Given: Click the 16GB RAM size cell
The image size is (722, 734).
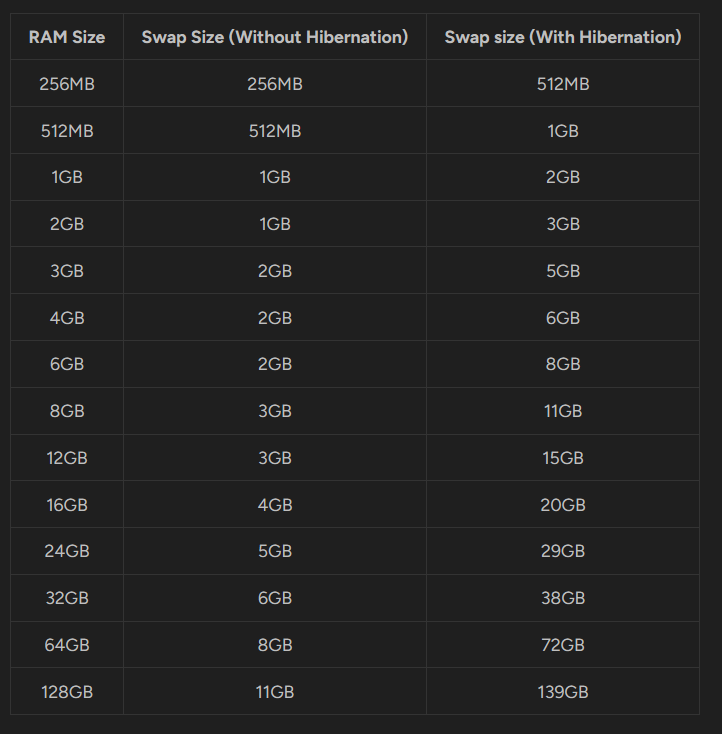Looking at the screenshot, I should [67, 505].
